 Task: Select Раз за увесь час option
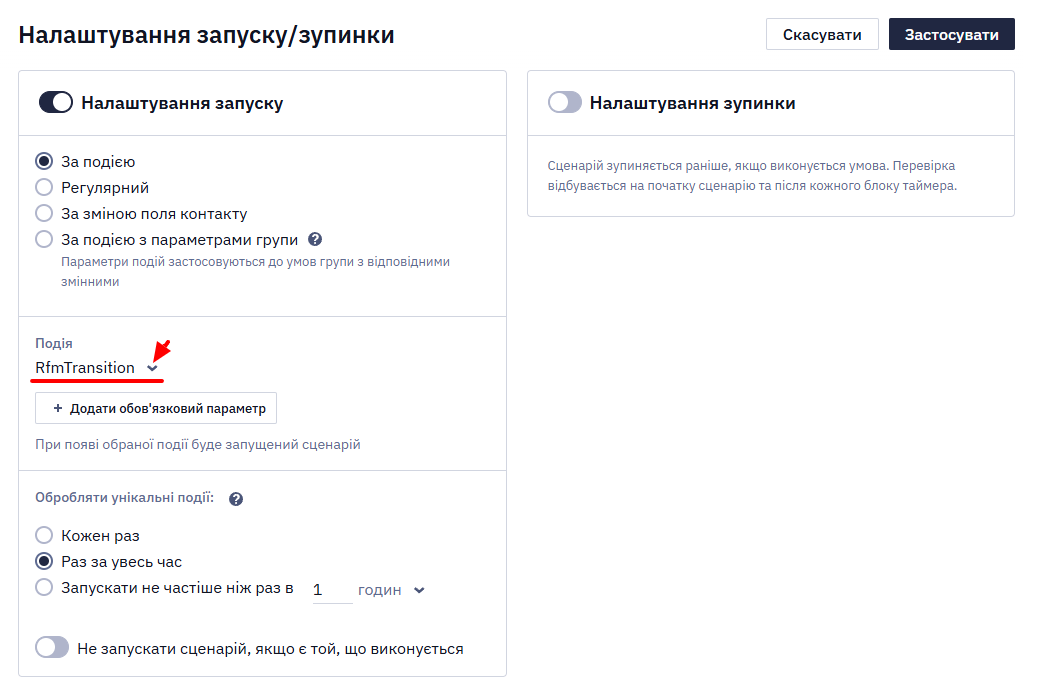pos(44,561)
